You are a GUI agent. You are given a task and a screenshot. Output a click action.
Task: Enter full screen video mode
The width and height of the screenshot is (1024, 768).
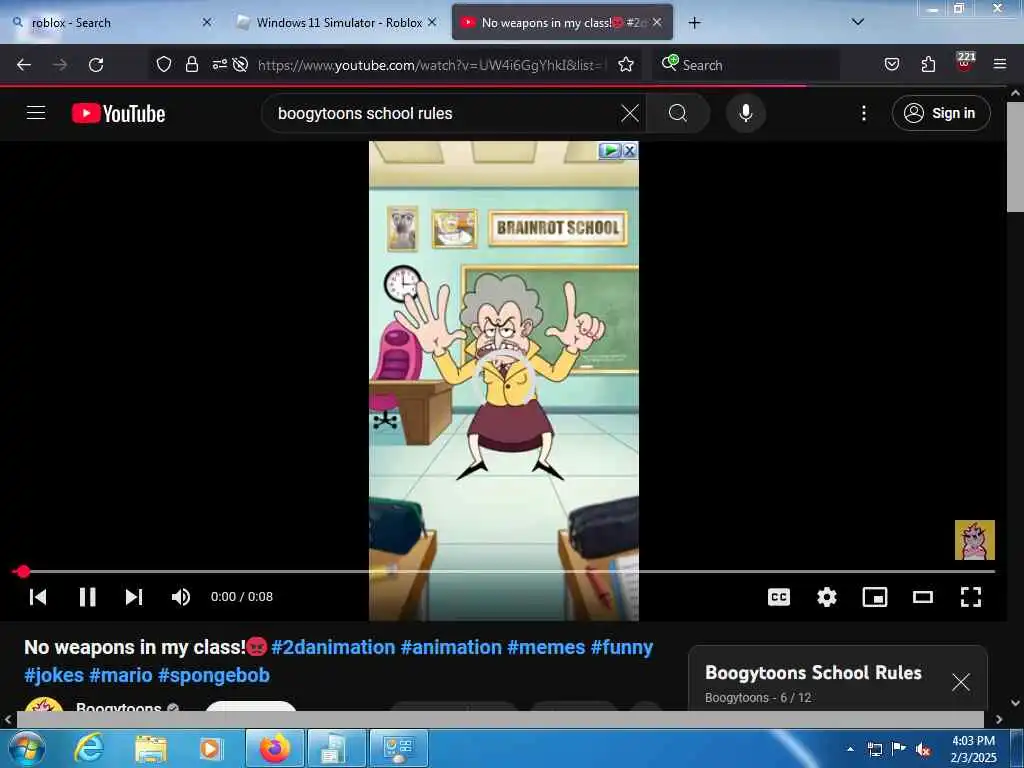(970, 596)
